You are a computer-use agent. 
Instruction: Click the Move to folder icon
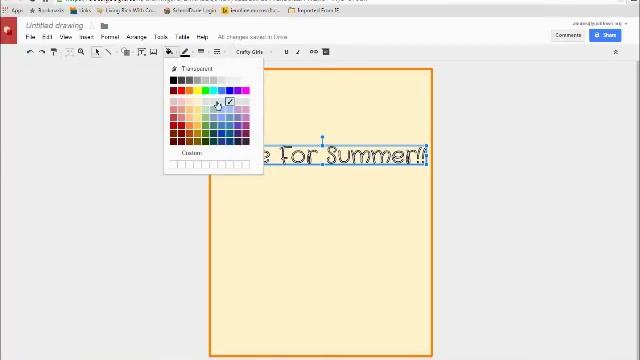point(104,26)
